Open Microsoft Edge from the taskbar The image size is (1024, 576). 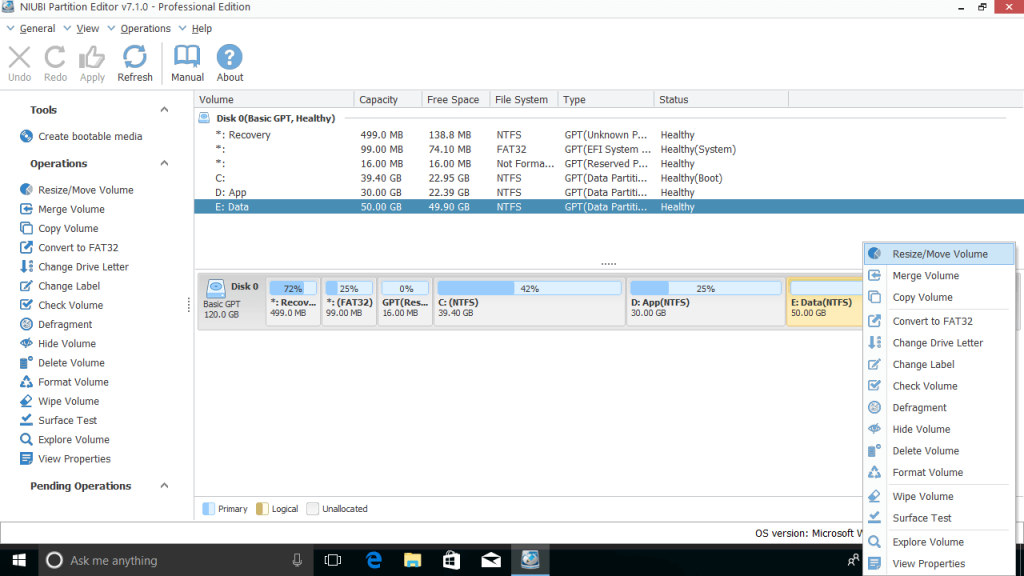(373, 560)
